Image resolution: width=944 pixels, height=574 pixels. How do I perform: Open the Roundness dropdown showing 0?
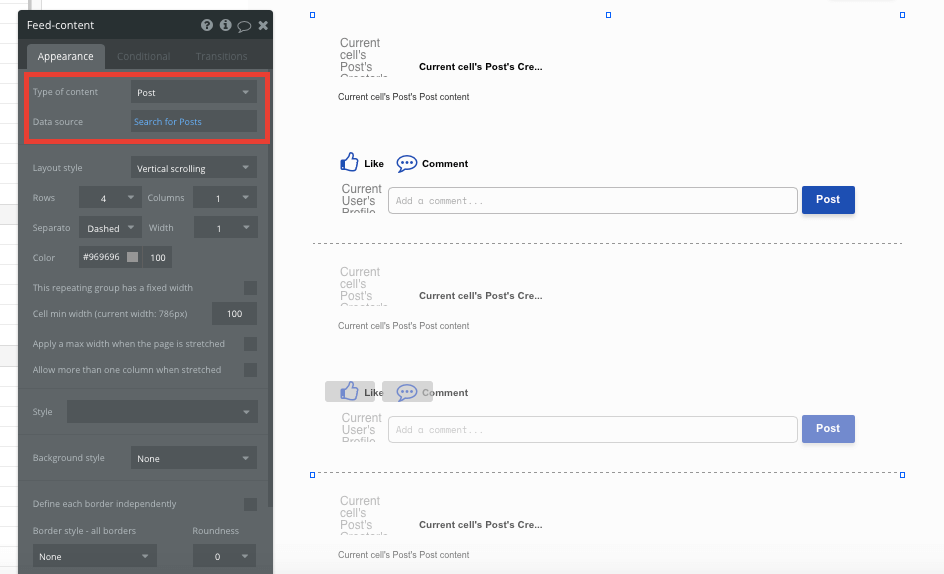pos(224,556)
